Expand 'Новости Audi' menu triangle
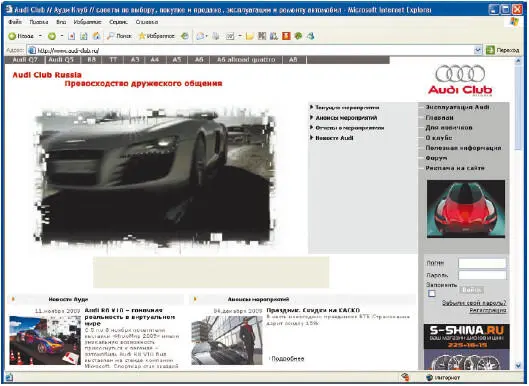This screenshot has width=529, height=386. coord(312,138)
